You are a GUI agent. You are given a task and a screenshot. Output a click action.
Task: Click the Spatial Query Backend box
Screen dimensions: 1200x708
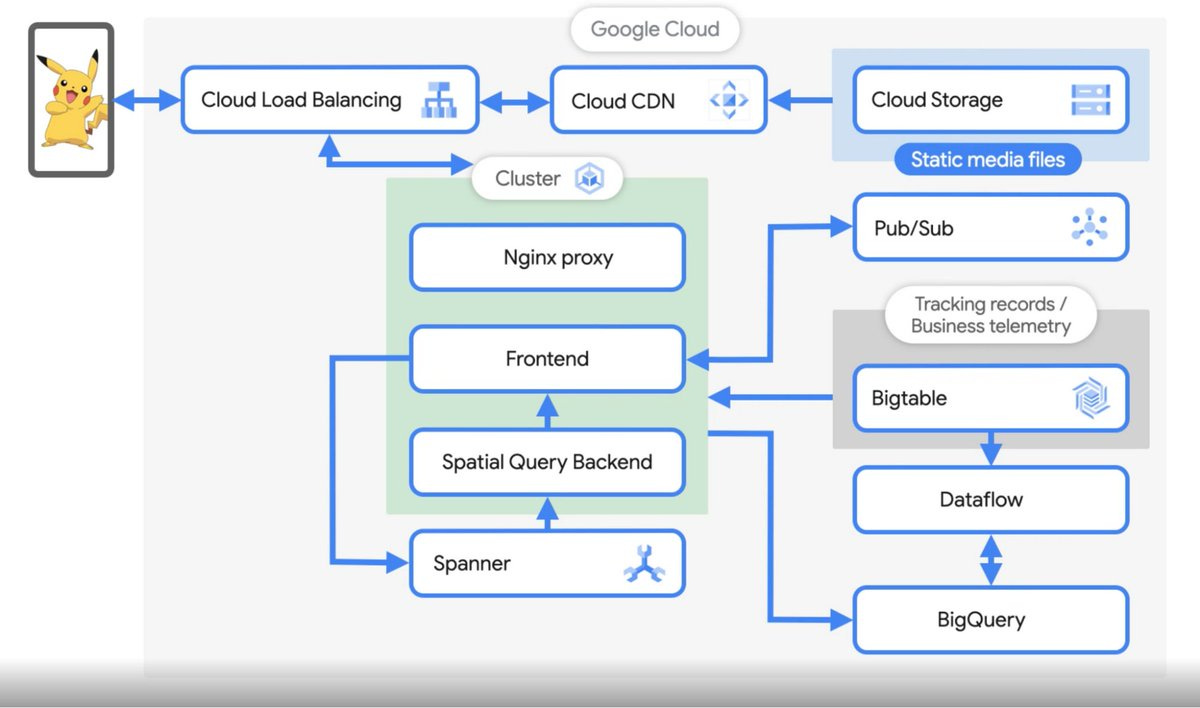coord(546,462)
